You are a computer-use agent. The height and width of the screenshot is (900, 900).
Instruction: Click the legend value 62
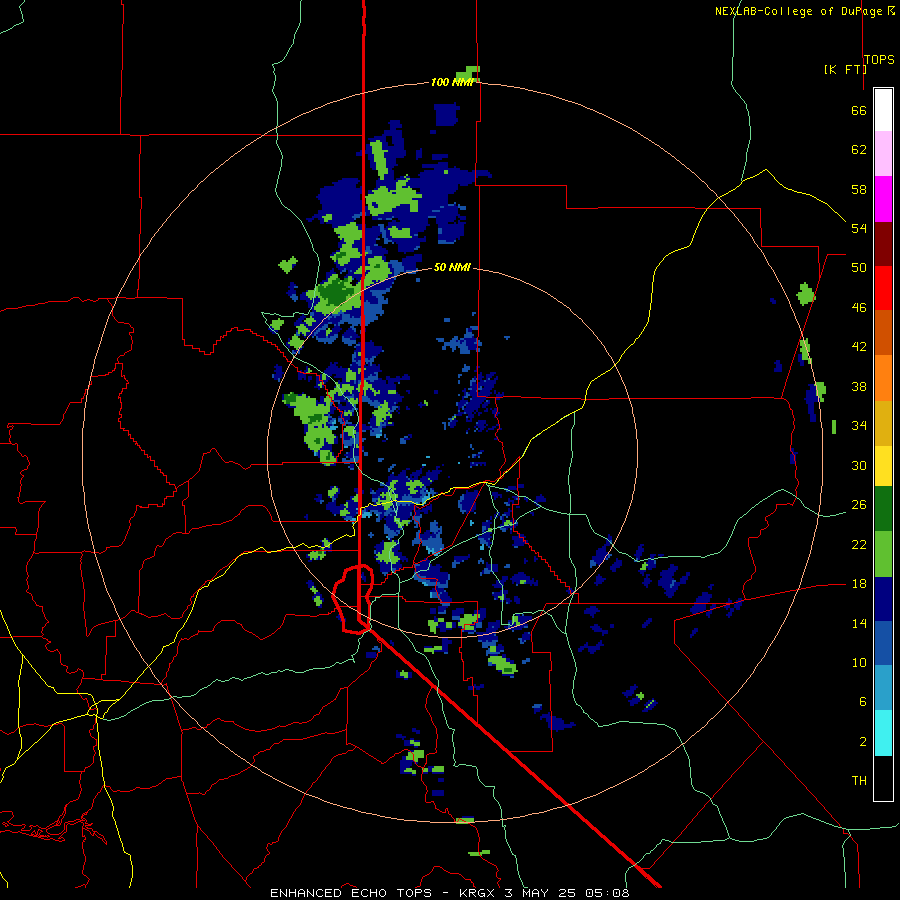click(x=859, y=150)
